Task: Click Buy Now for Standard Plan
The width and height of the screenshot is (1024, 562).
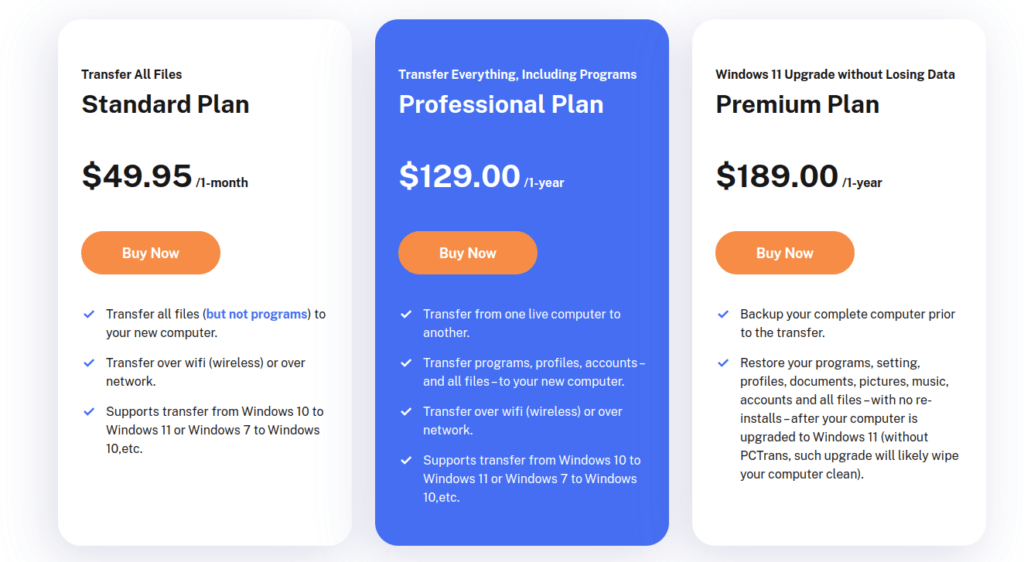Action: tap(150, 253)
